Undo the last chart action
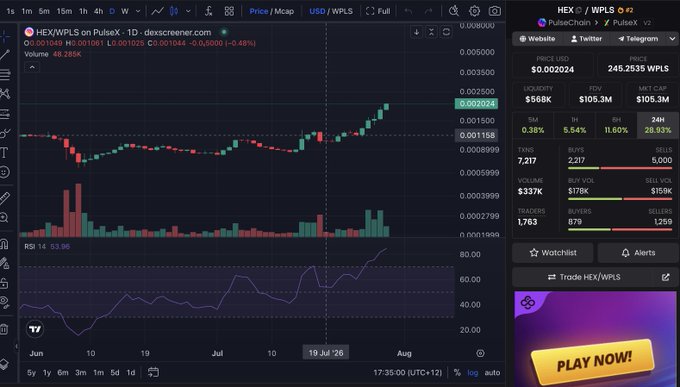Viewport: 680px width, 387px height. pyautogui.click(x=408, y=11)
